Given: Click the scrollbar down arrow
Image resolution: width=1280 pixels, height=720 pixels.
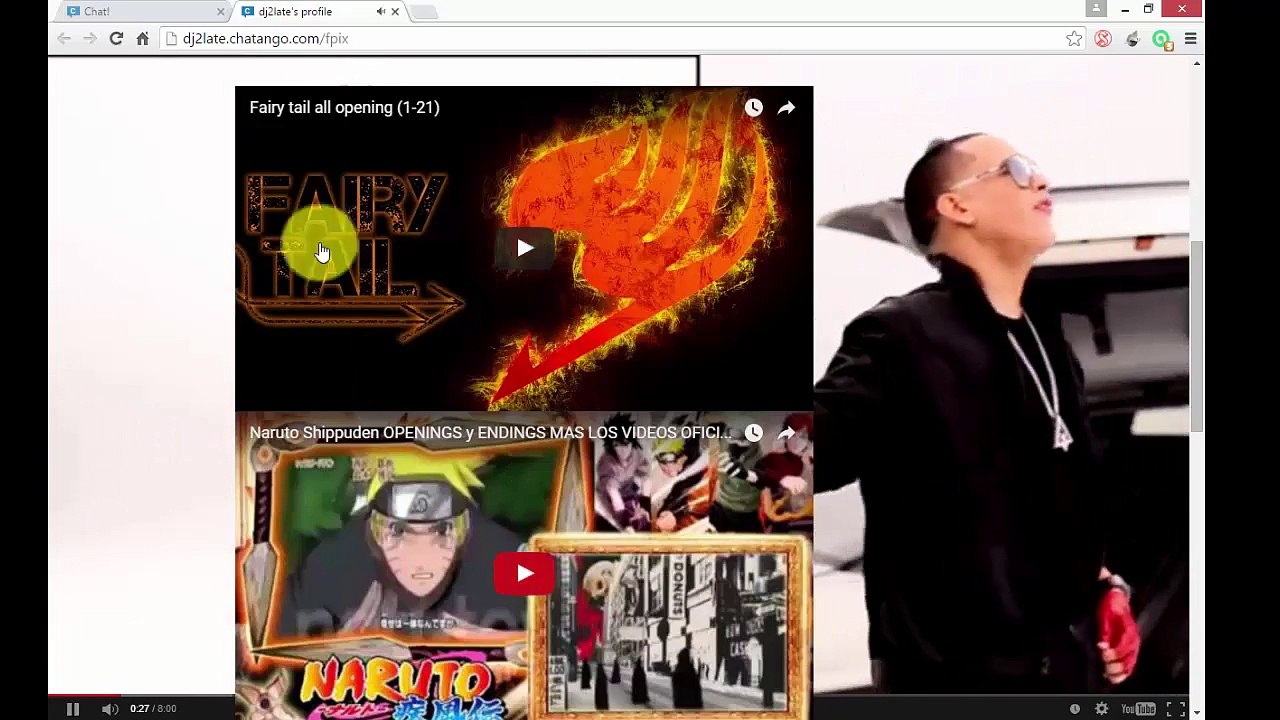Looking at the screenshot, I should point(1197,712).
